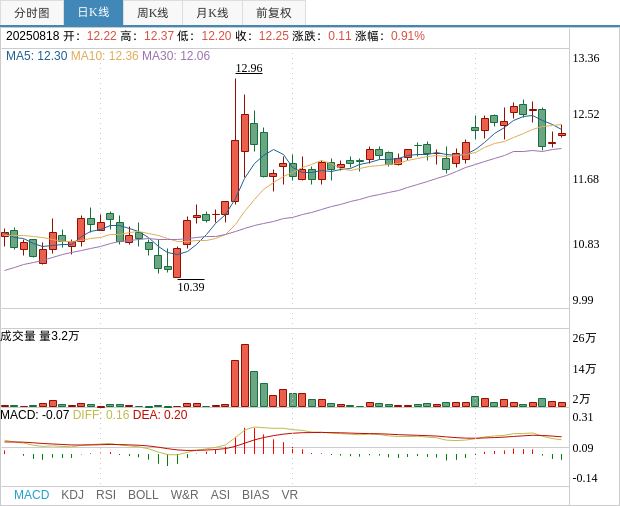Select the 日K线 tab
The width and height of the screenshot is (620, 506).
[93, 13]
